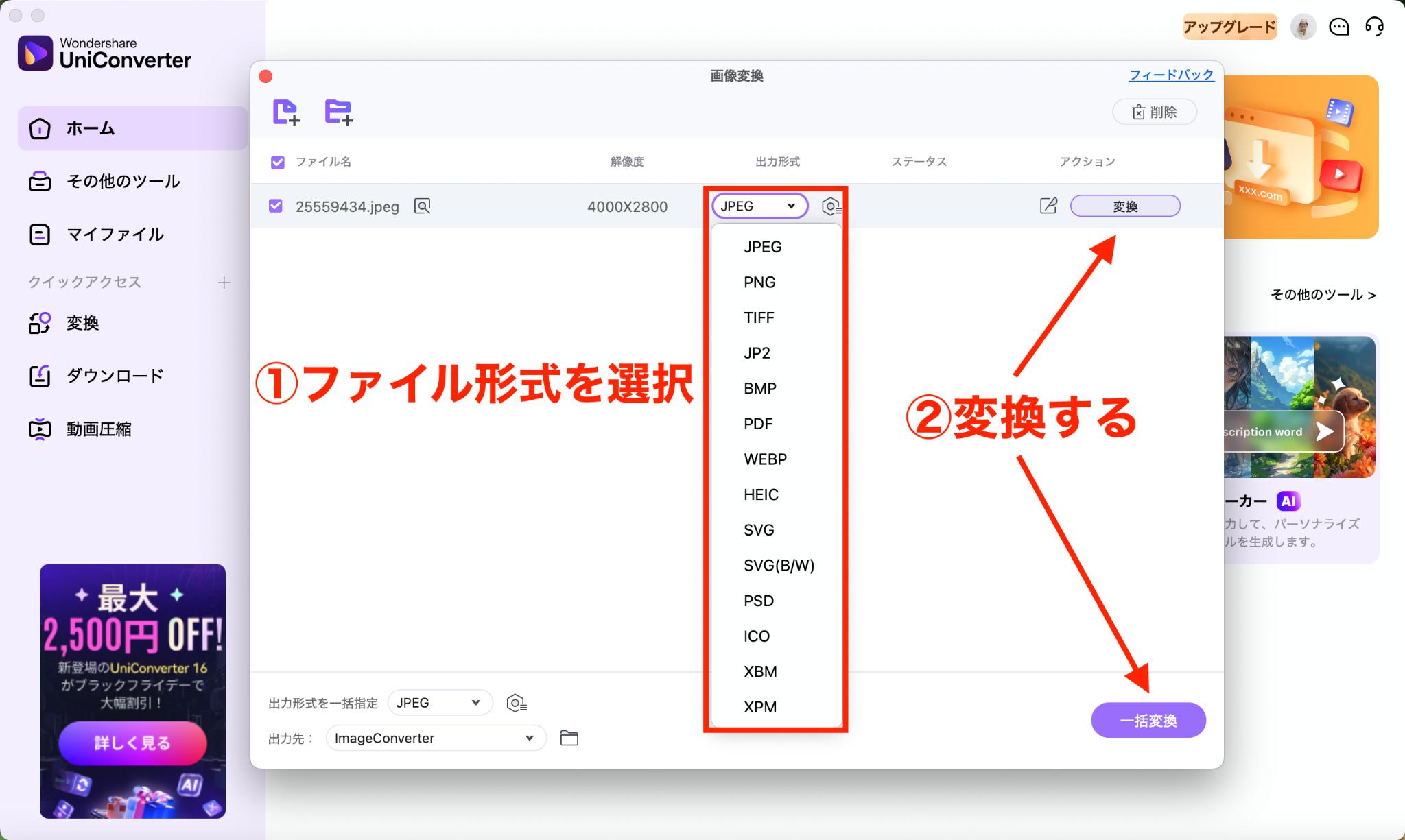The image size is (1405, 840).
Task: Play the AI thumbnail arrow button
Action: (1325, 431)
